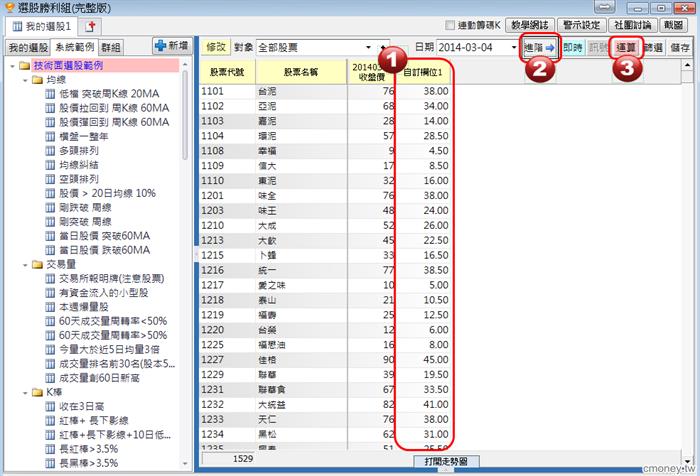Switch to the 系統範例 tab
The height and width of the screenshot is (476, 700).
click(x=75, y=47)
